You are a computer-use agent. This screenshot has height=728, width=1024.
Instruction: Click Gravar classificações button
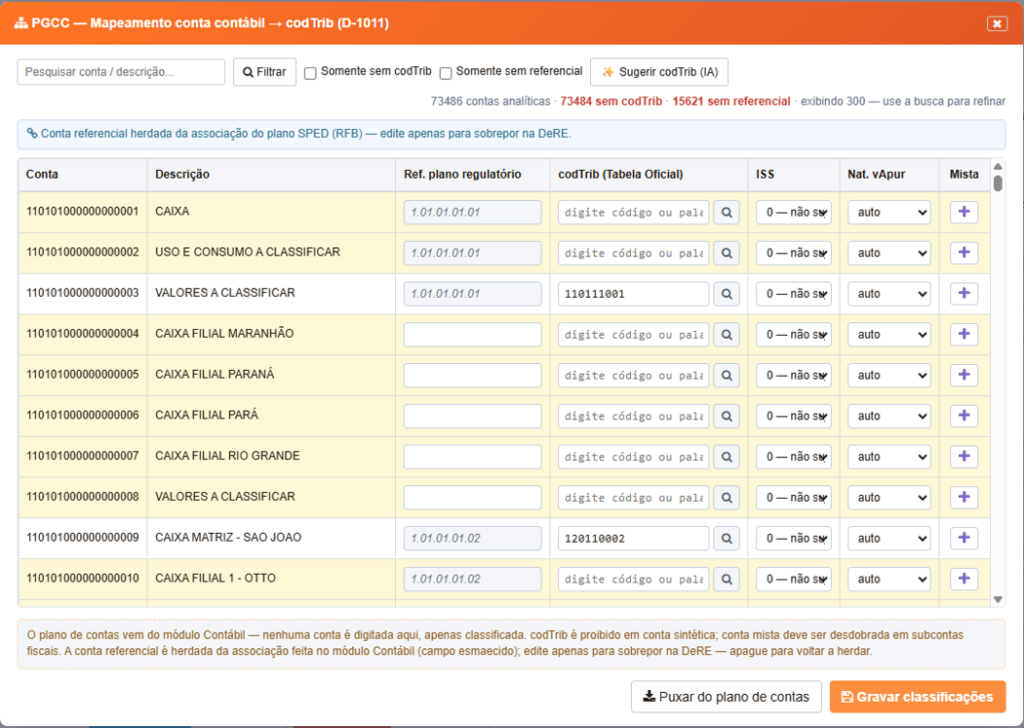(x=918, y=697)
